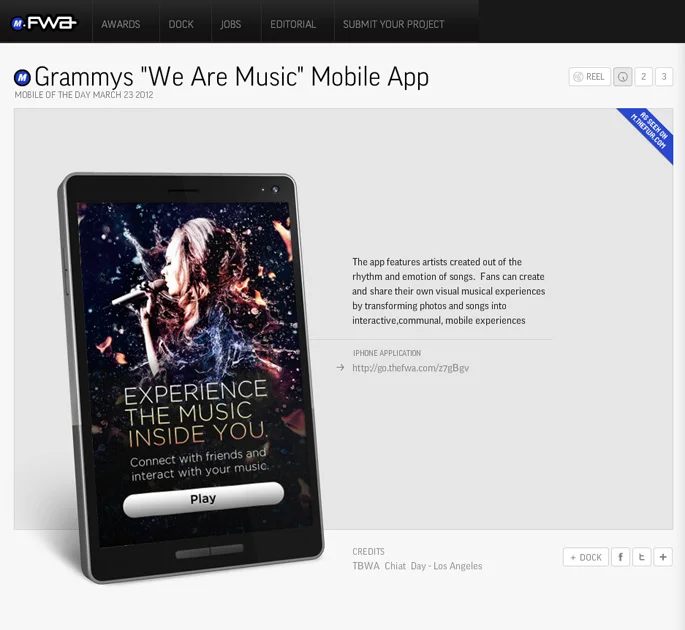Click the 'Credits' heading
Image resolution: width=685 pixels, height=630 pixels.
[368, 551]
